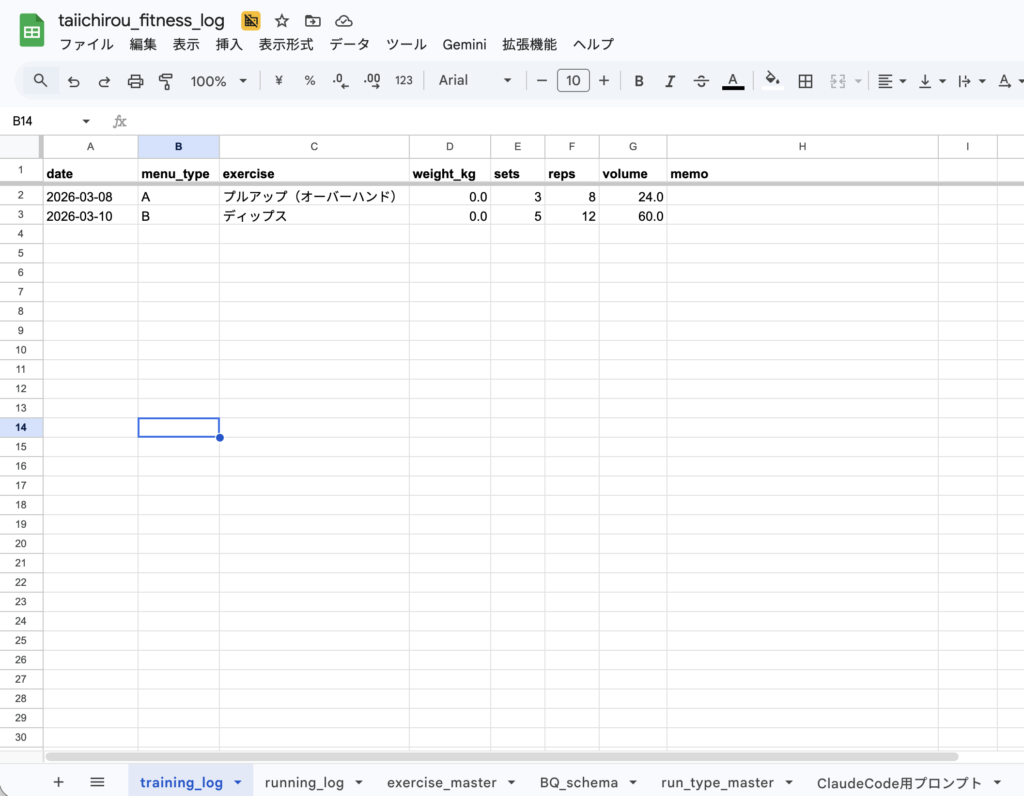Star this spreadsheet document
Image resolution: width=1024 pixels, height=796 pixels.
[282, 21]
